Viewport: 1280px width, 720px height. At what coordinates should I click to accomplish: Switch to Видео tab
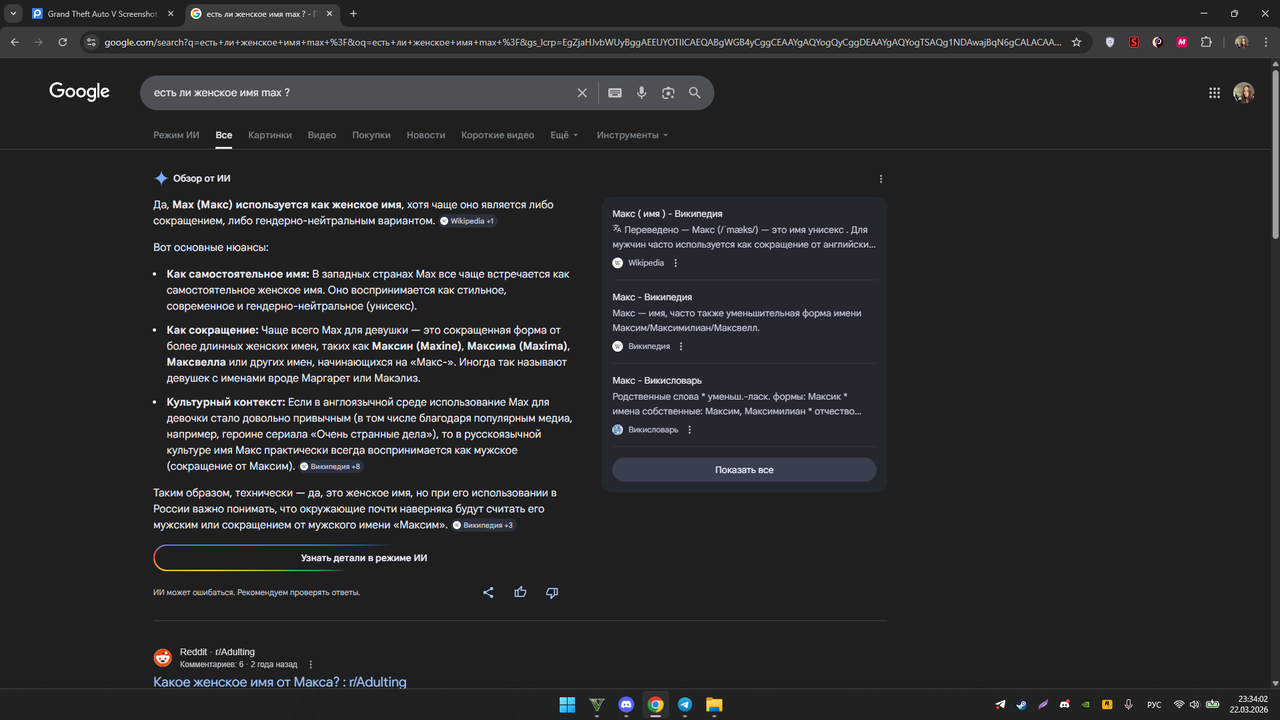click(322, 135)
